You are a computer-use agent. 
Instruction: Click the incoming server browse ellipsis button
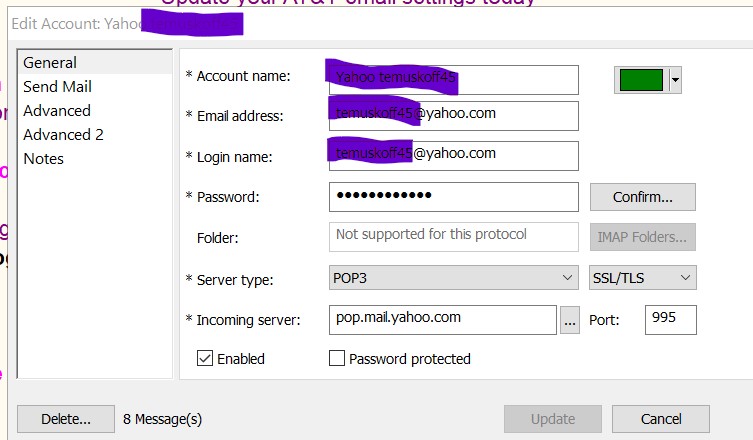coord(570,320)
